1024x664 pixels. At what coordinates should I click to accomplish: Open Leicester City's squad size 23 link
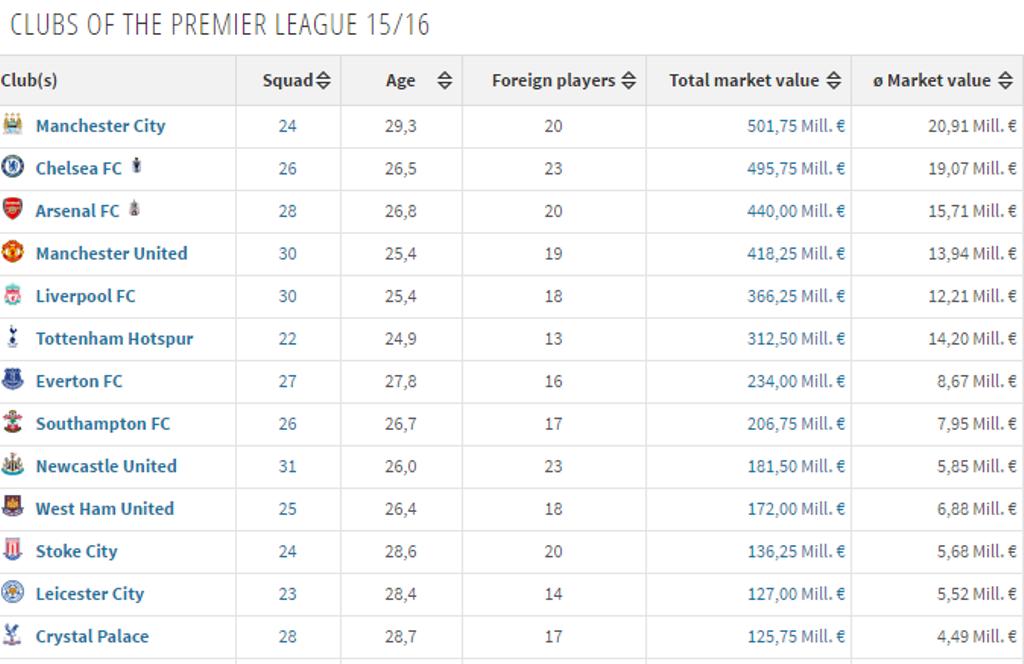pyautogui.click(x=288, y=594)
